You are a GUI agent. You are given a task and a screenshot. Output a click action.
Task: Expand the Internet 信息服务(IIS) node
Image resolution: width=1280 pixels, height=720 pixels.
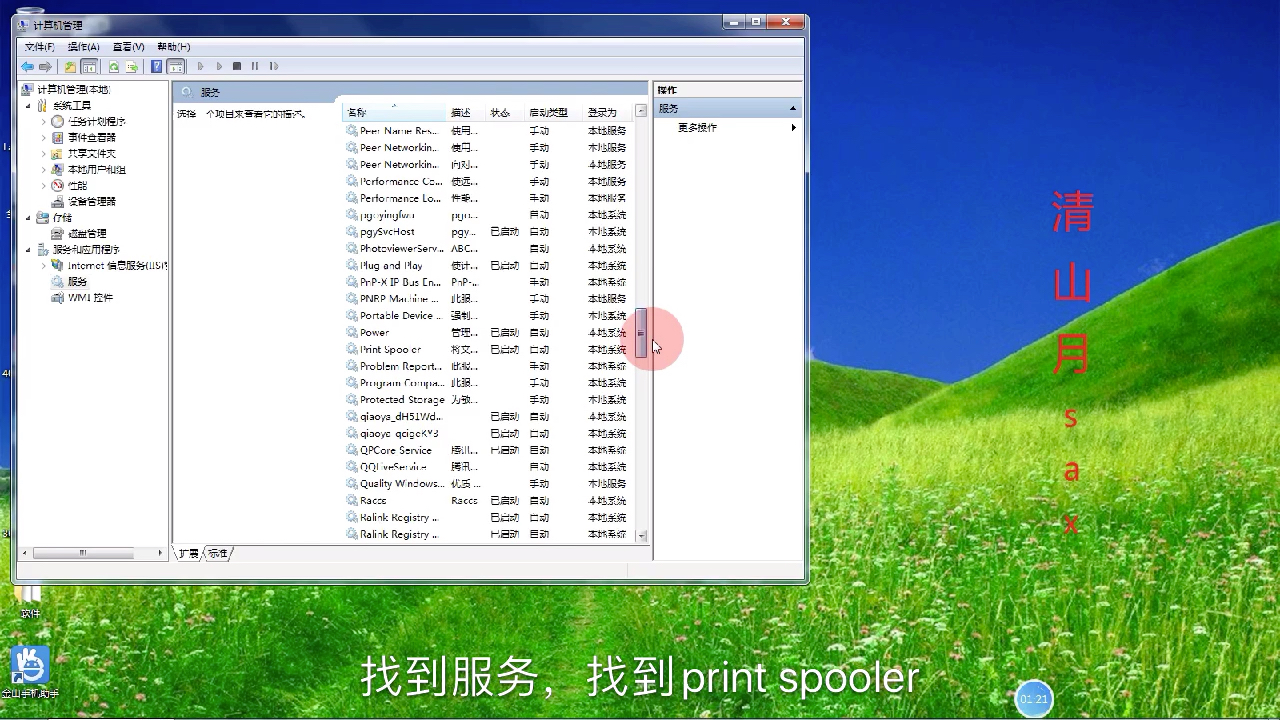click(43, 266)
